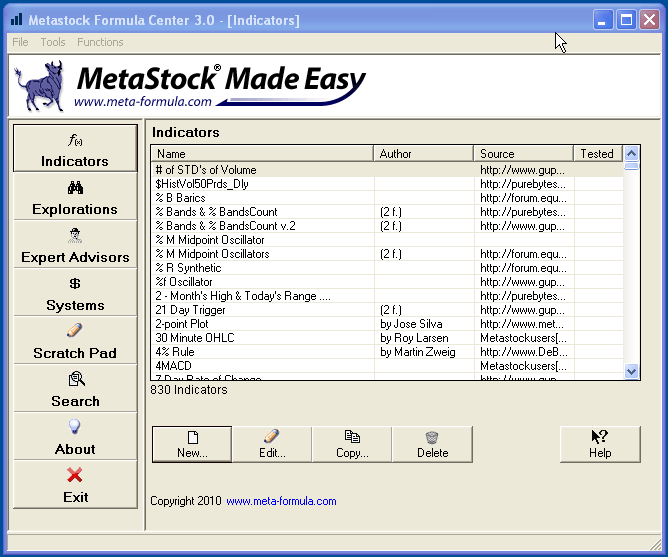Copy the selected indicator
Viewport: 668px width, 557px height.
click(352, 444)
